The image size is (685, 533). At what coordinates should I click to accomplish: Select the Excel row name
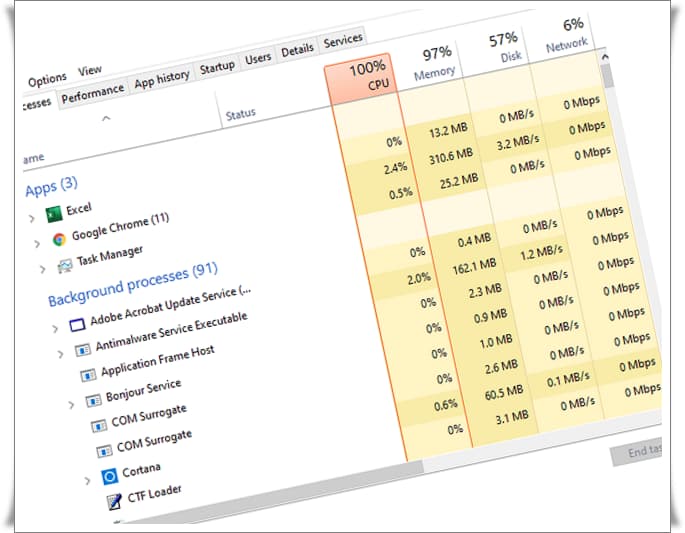[79, 209]
